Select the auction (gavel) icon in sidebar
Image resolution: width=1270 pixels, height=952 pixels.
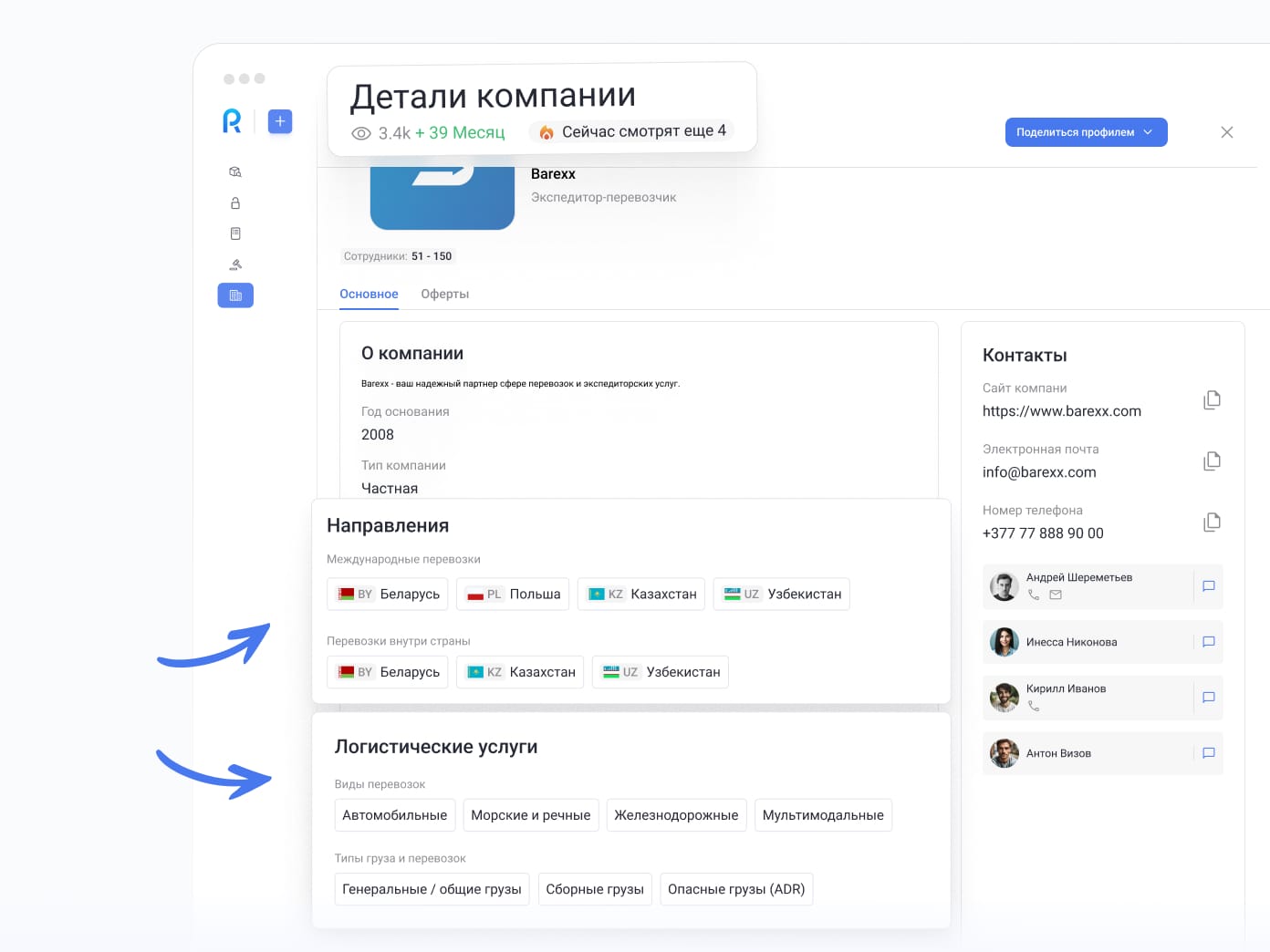point(235,264)
